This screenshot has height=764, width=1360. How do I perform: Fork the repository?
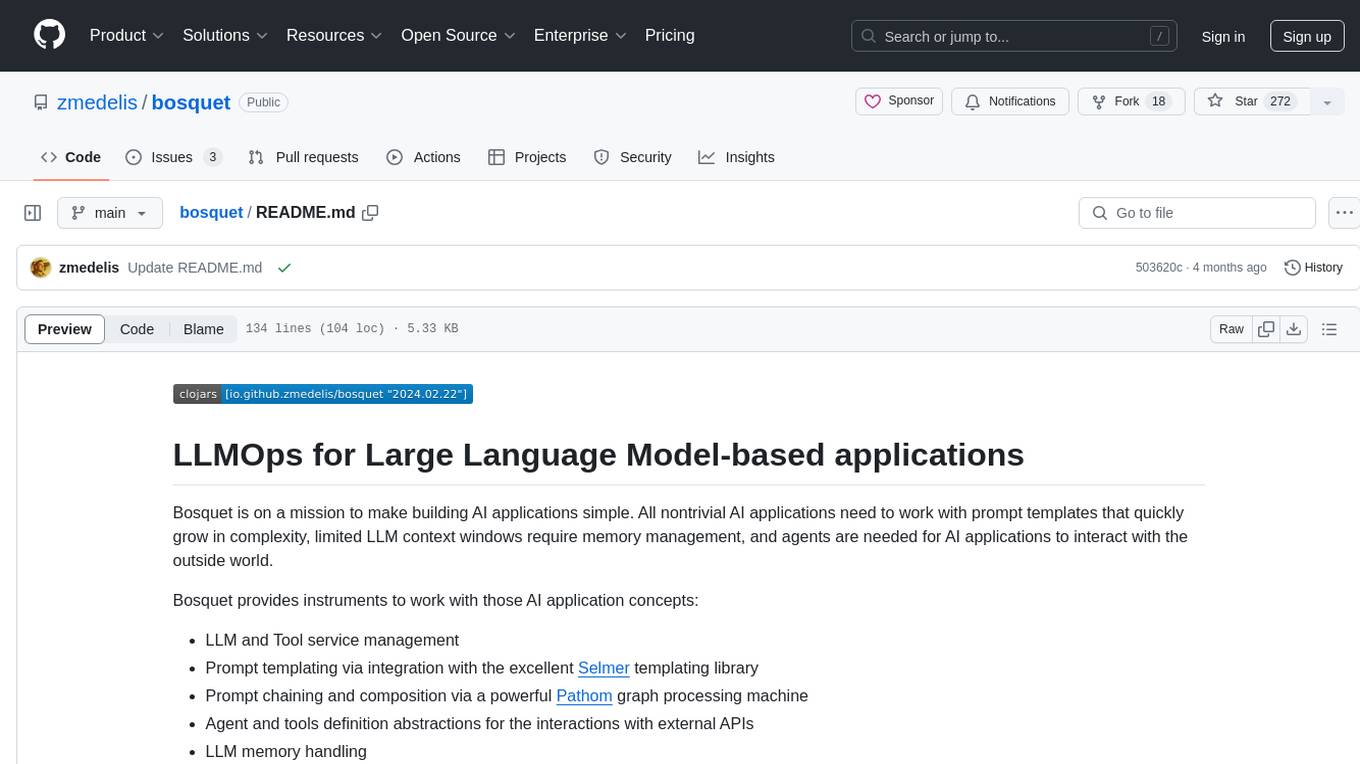tap(1131, 101)
